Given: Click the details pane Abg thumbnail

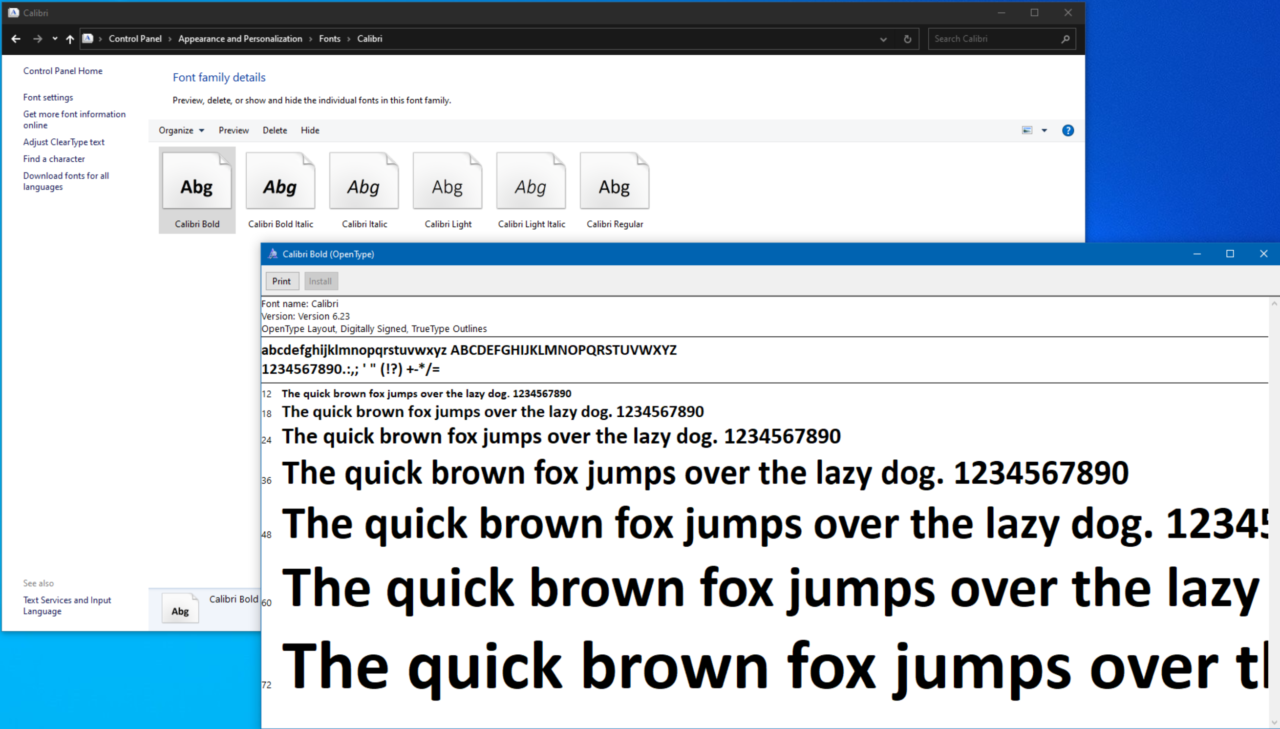Looking at the screenshot, I should click(x=180, y=608).
